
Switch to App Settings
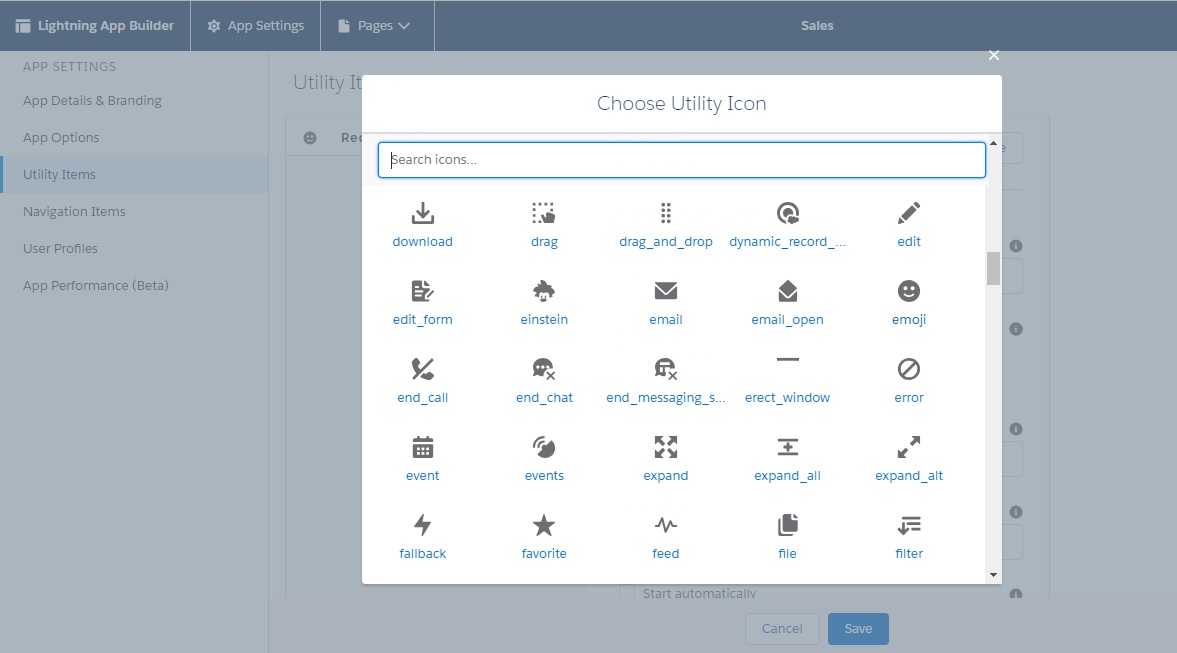(x=255, y=25)
